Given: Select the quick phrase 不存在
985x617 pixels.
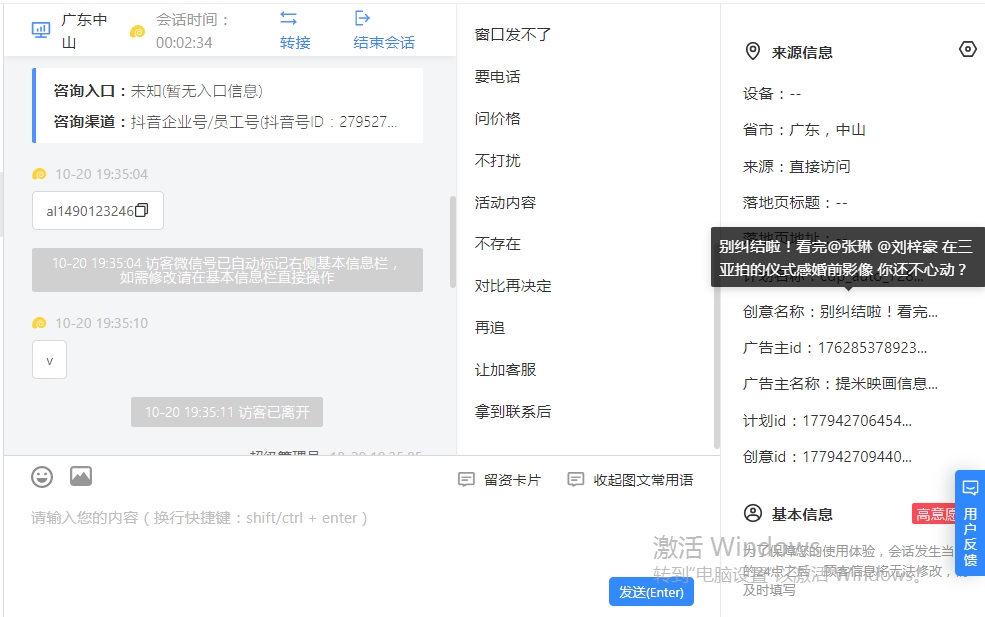Looking at the screenshot, I should click(498, 244).
